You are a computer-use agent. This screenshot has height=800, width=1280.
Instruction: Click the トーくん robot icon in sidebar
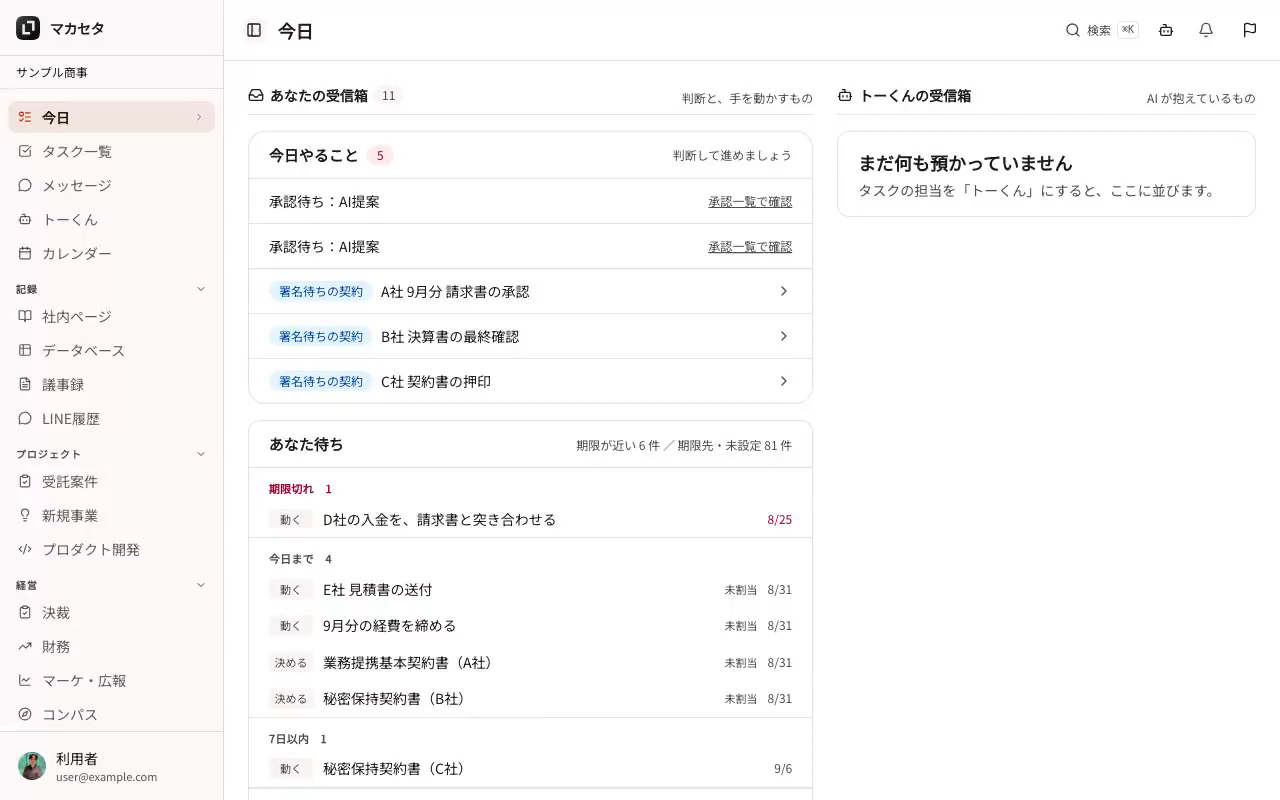point(25,219)
